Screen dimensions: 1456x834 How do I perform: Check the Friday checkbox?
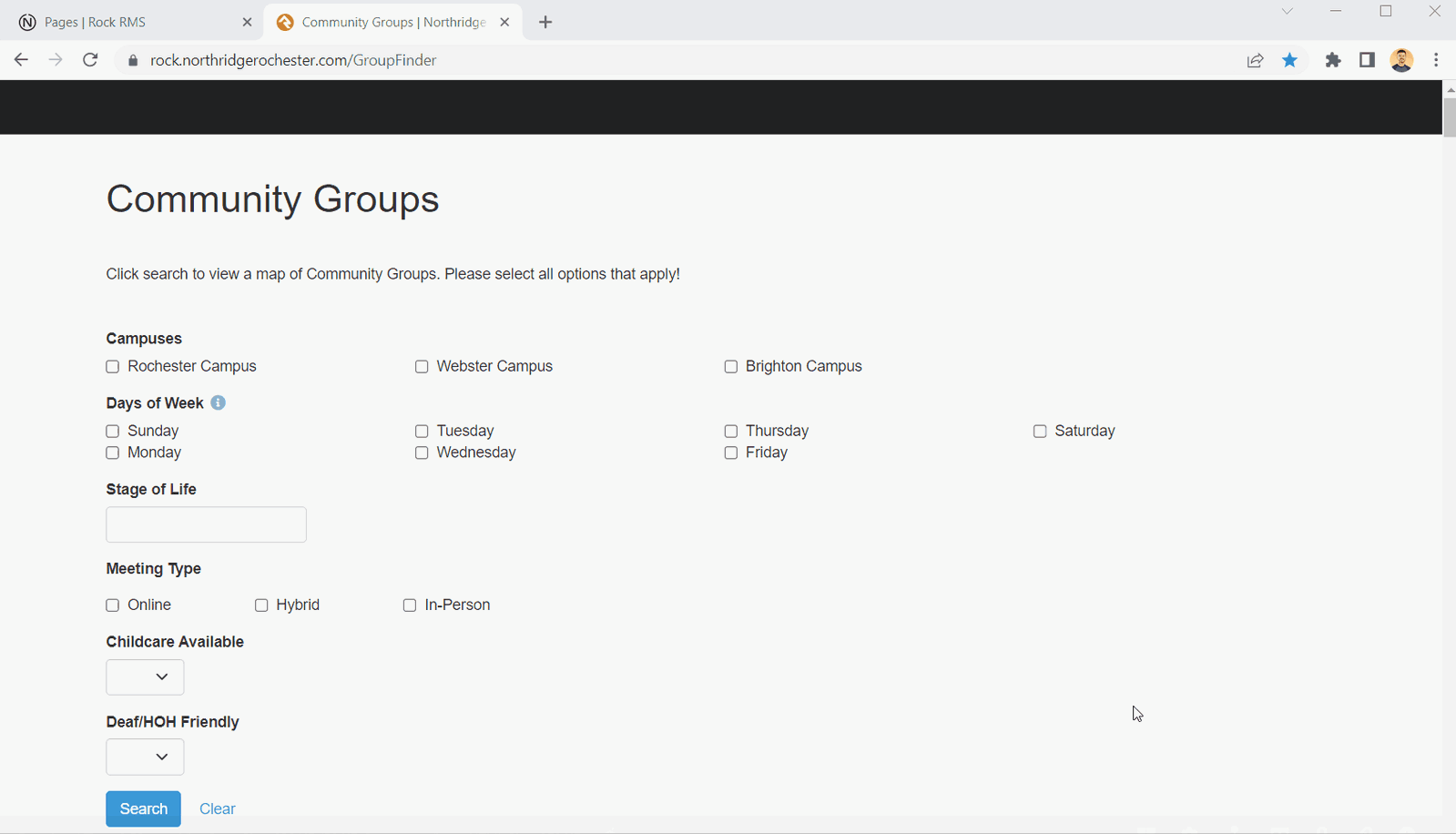coord(730,453)
